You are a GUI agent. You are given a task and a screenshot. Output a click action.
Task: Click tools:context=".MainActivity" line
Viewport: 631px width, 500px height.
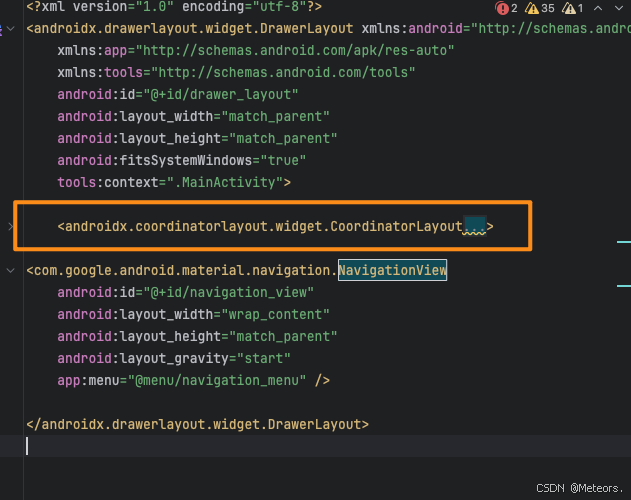tap(174, 183)
